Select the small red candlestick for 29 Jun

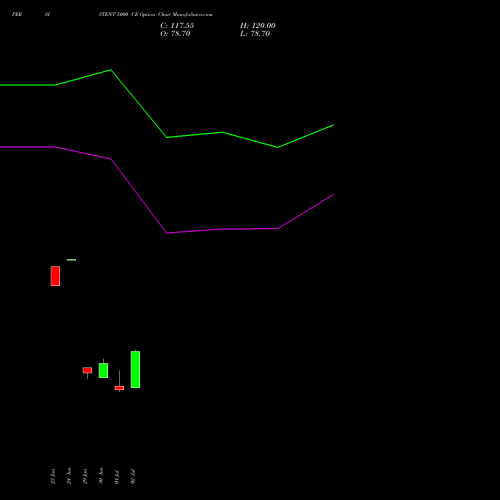(87, 372)
